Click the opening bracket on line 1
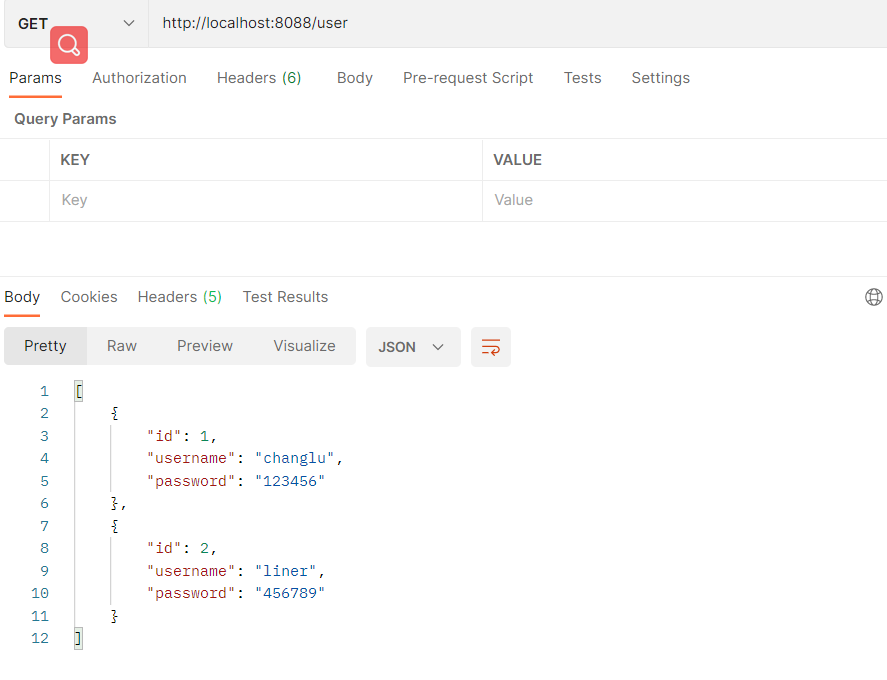Image resolution: width=887 pixels, height=680 pixels. (x=79, y=391)
